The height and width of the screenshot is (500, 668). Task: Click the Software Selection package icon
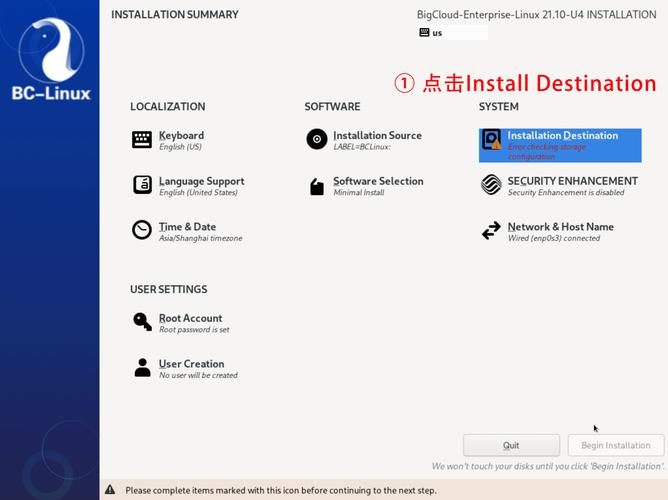coord(317,186)
